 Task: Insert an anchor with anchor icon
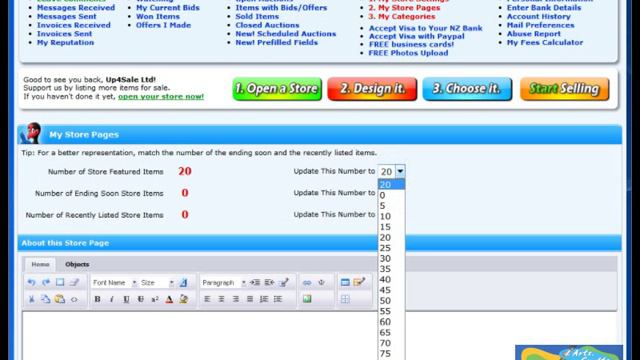(321, 282)
